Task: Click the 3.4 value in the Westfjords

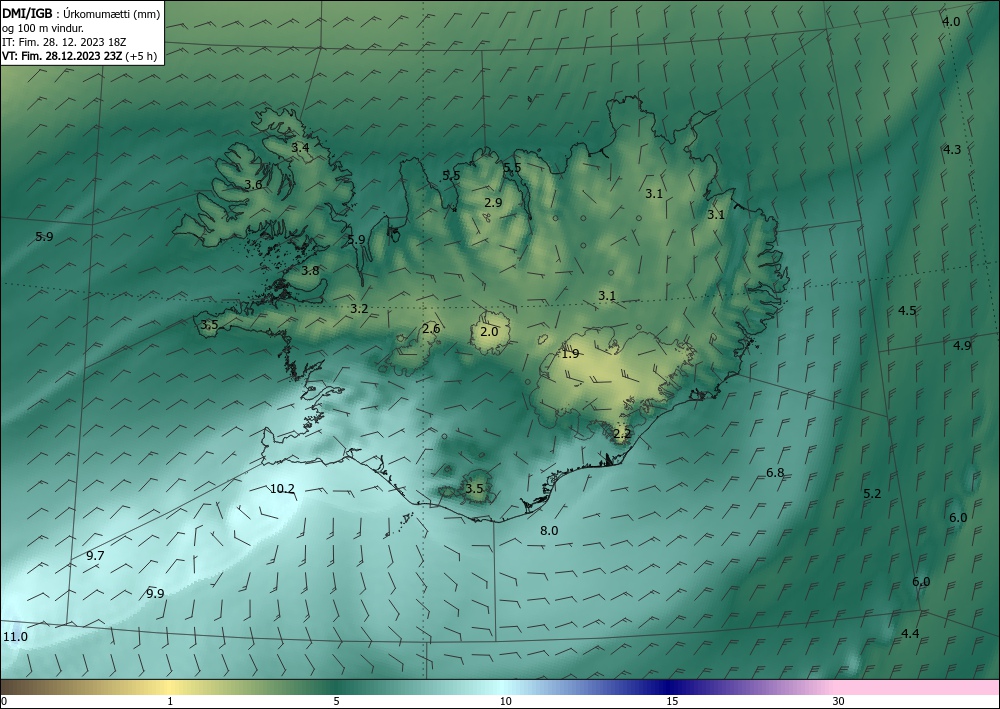Action: pos(300,147)
